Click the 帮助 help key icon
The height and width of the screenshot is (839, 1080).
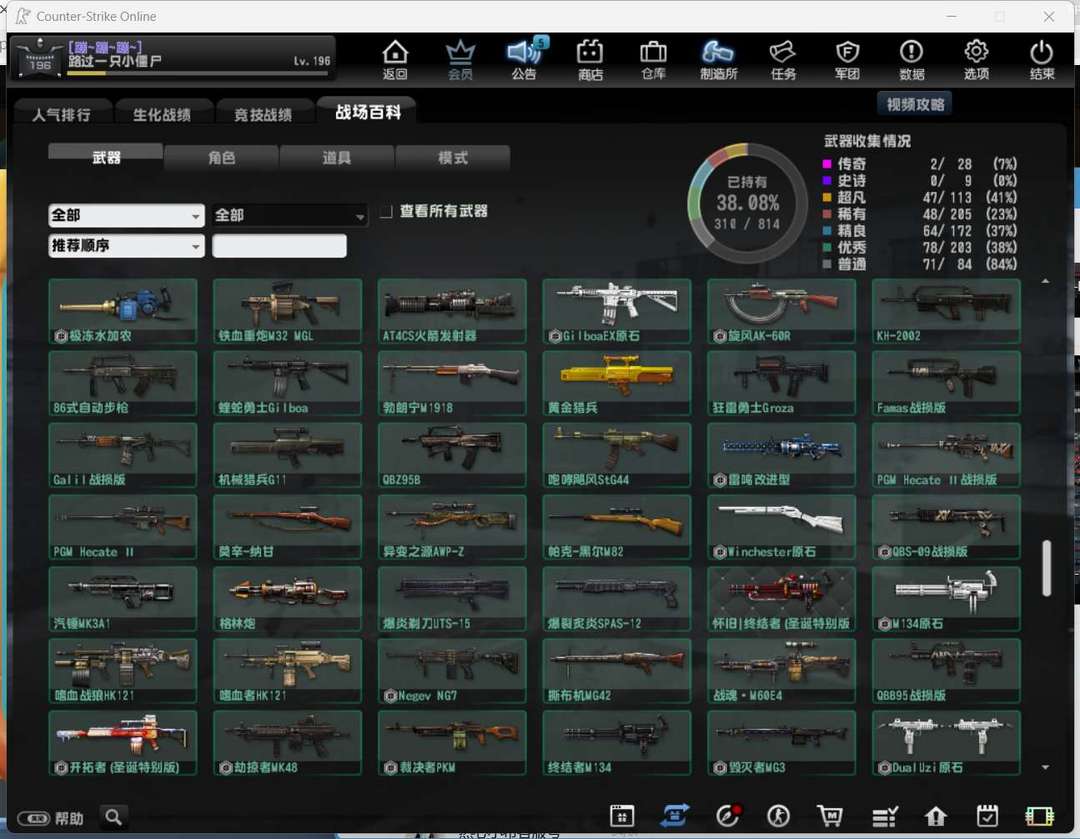[34, 818]
